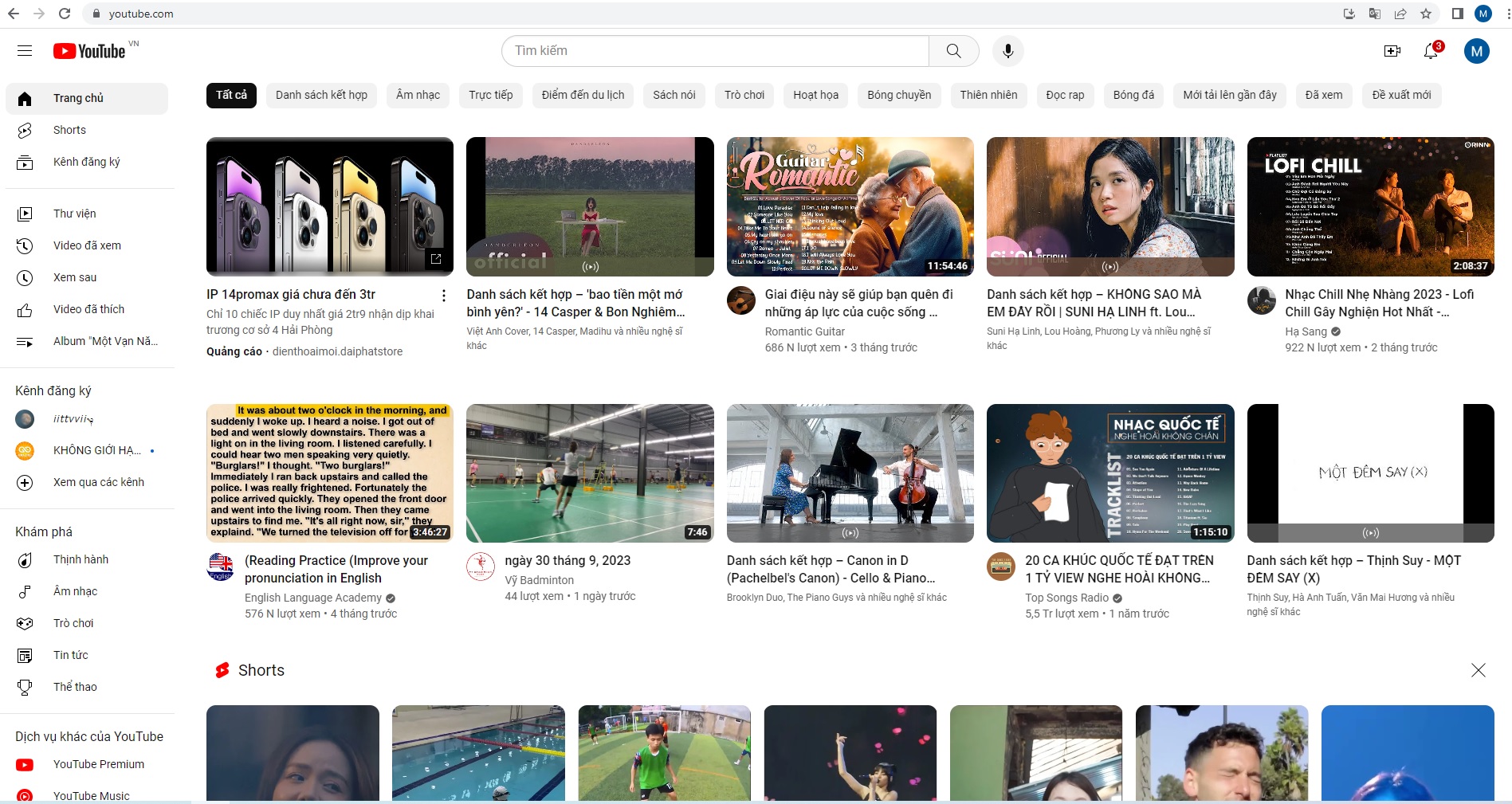Open Album "Một Vạn Nă..." playlist

87,341
